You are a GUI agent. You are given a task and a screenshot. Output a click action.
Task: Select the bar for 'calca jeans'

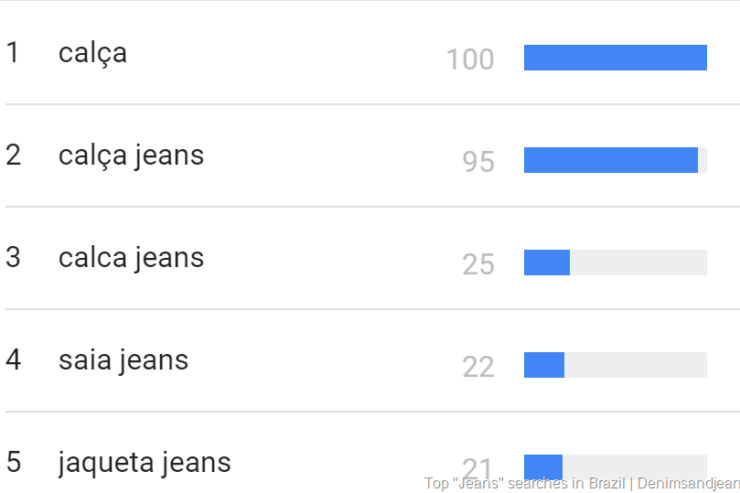547,262
